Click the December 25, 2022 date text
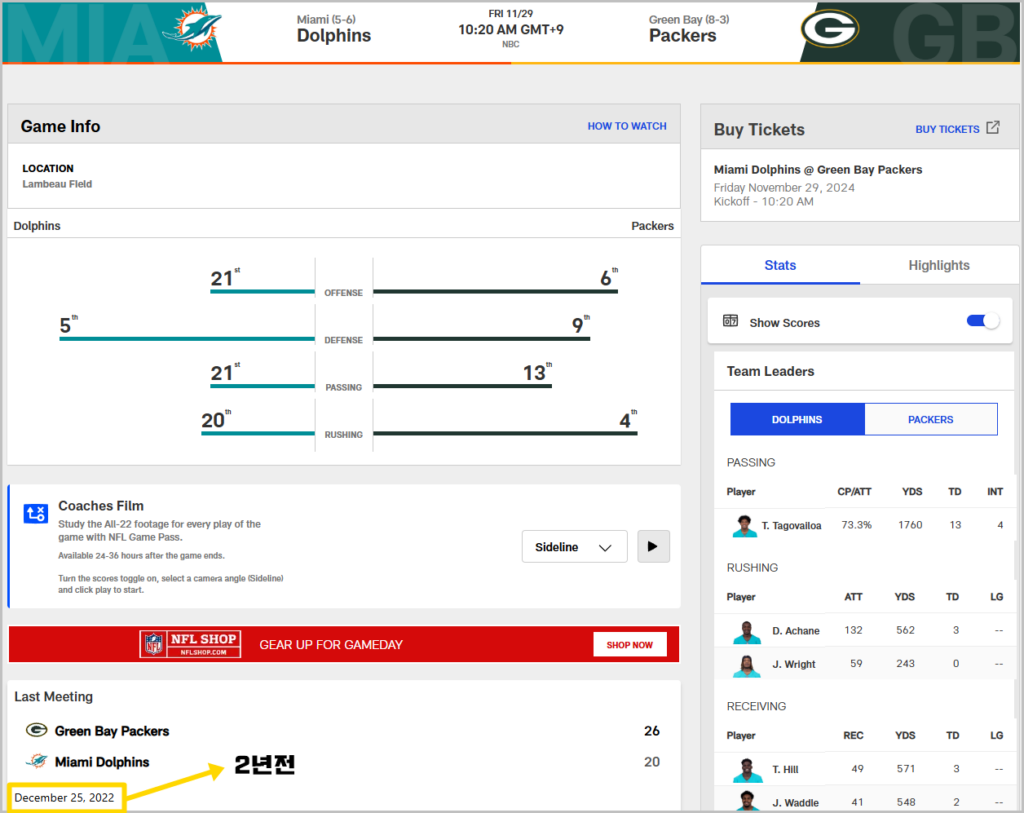Screen dimensions: 1024x813 [x=64, y=797]
